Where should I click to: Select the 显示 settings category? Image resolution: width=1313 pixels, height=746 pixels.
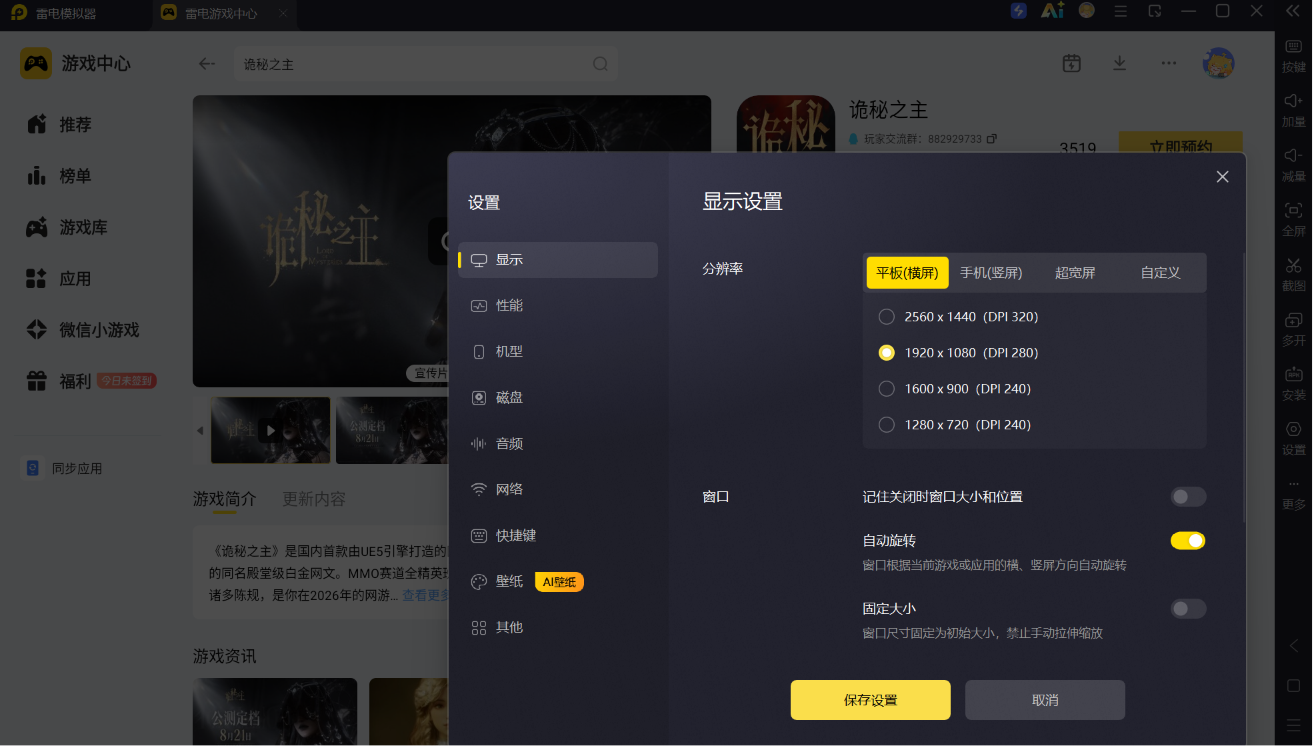click(x=558, y=259)
